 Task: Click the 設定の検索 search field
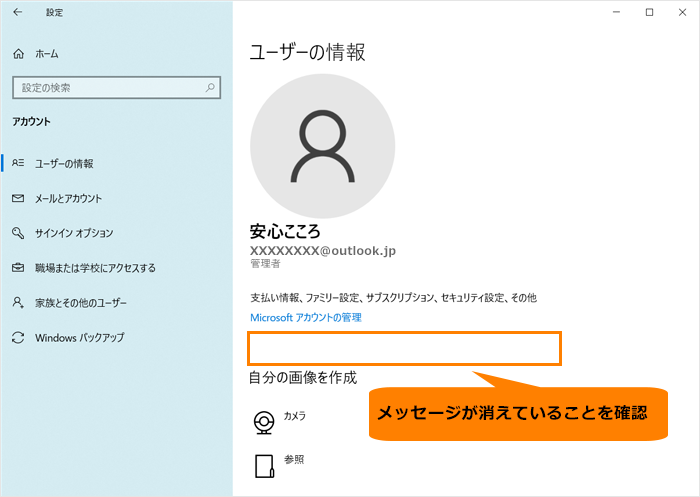pyautogui.click(x=117, y=88)
